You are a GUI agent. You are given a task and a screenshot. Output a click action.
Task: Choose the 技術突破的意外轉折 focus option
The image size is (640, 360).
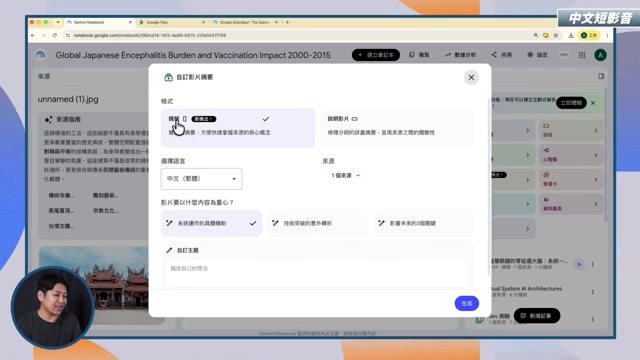[318, 223]
